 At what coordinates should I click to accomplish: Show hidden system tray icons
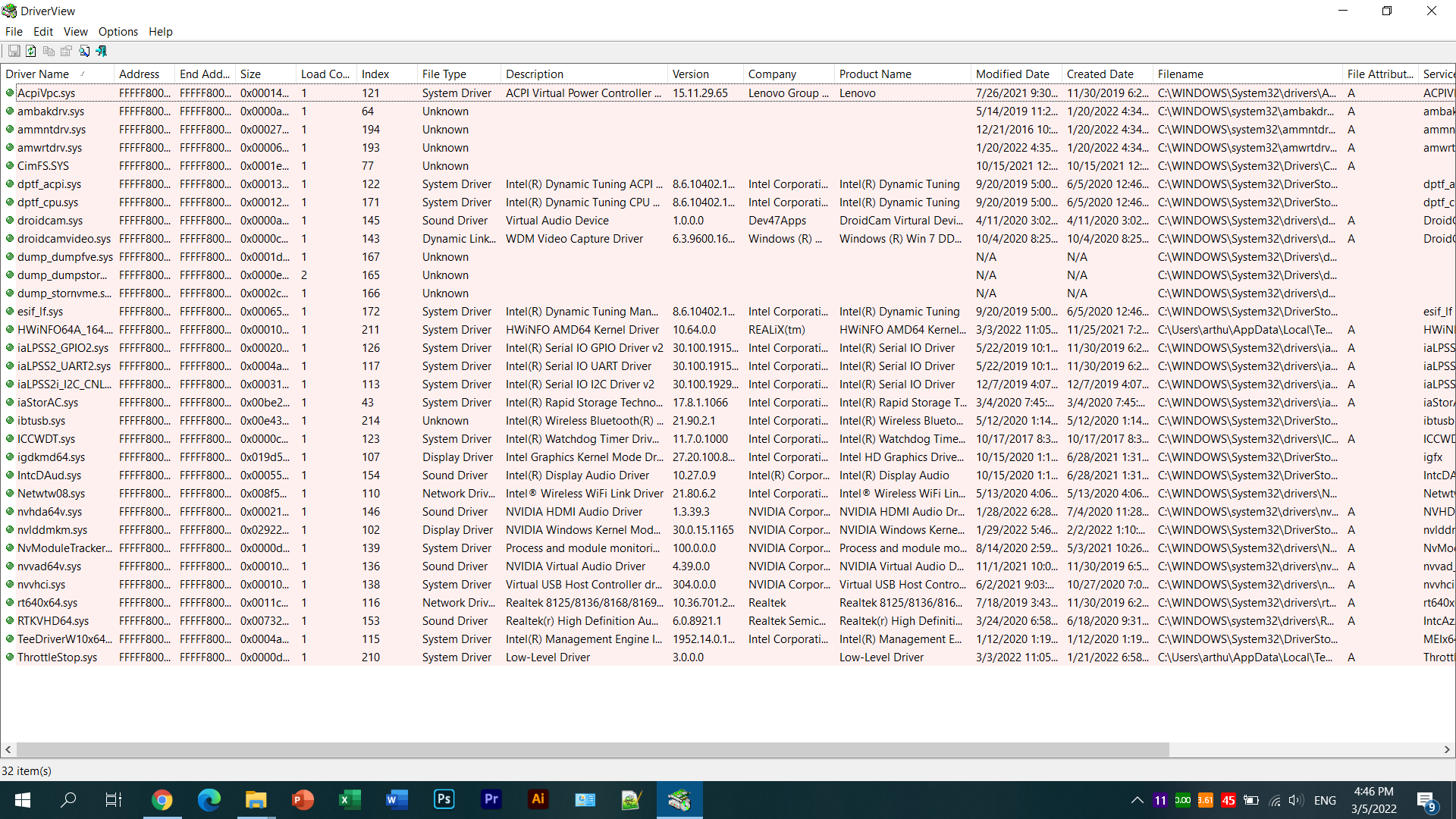click(x=1137, y=800)
